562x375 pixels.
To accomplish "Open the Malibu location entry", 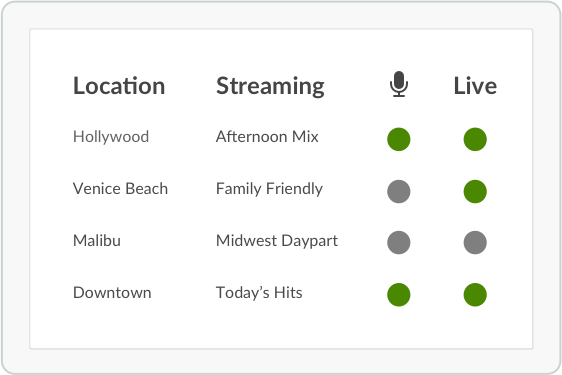I will (97, 241).
